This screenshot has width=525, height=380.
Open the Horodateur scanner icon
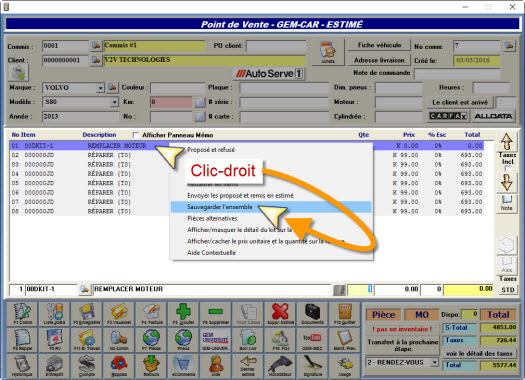pyautogui.click(x=280, y=366)
